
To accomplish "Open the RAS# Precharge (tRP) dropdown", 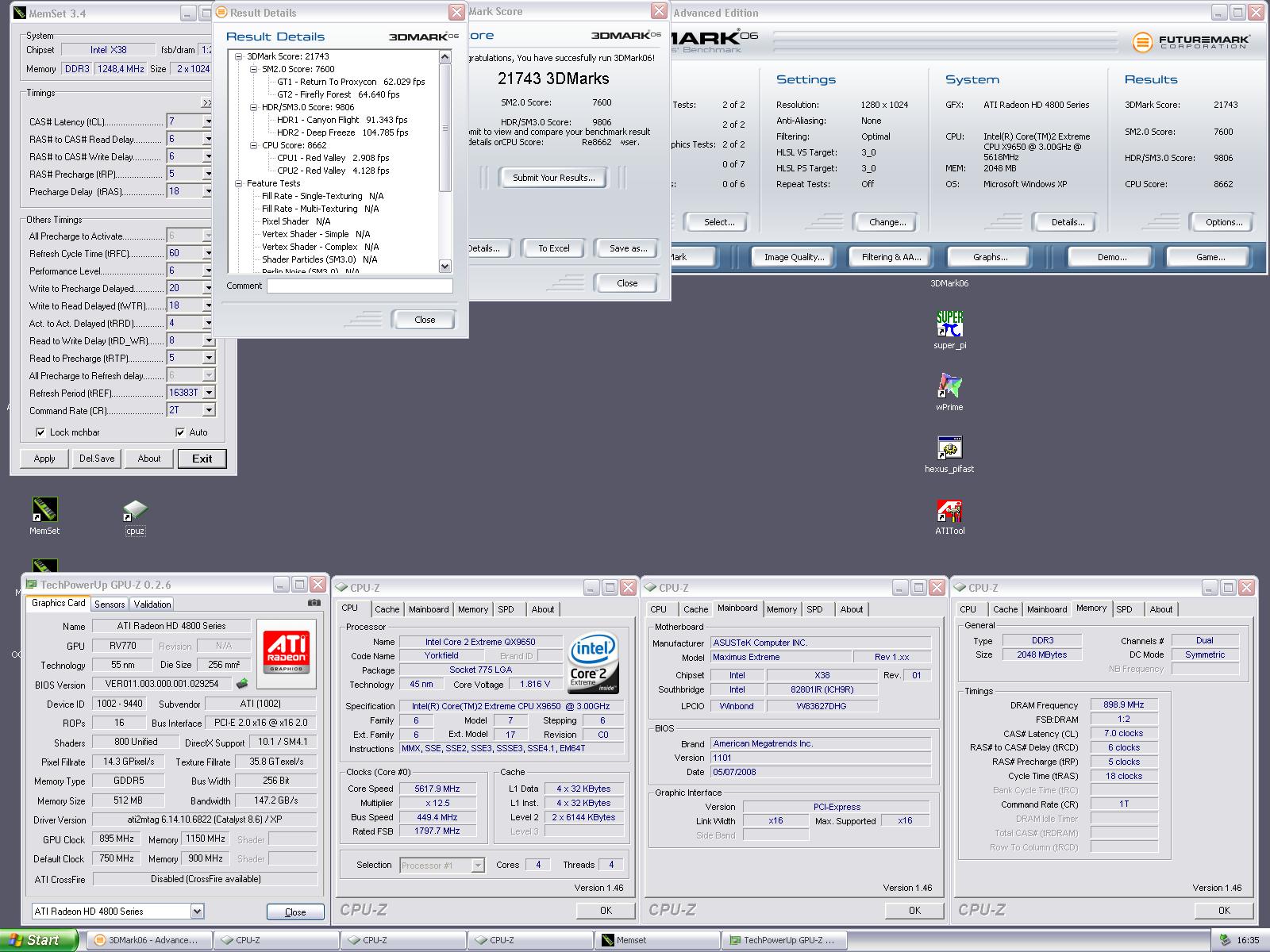I will [x=208, y=174].
